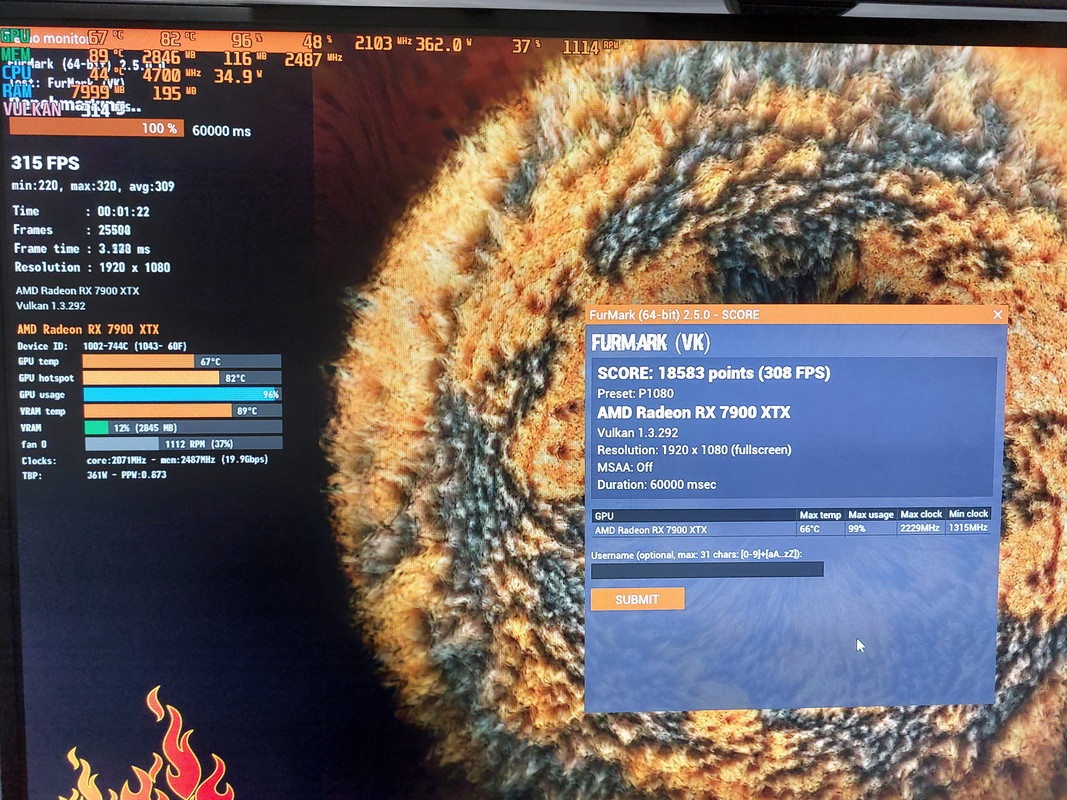Click the CPU label in top overlay
The height and width of the screenshot is (800, 1067).
[16, 72]
